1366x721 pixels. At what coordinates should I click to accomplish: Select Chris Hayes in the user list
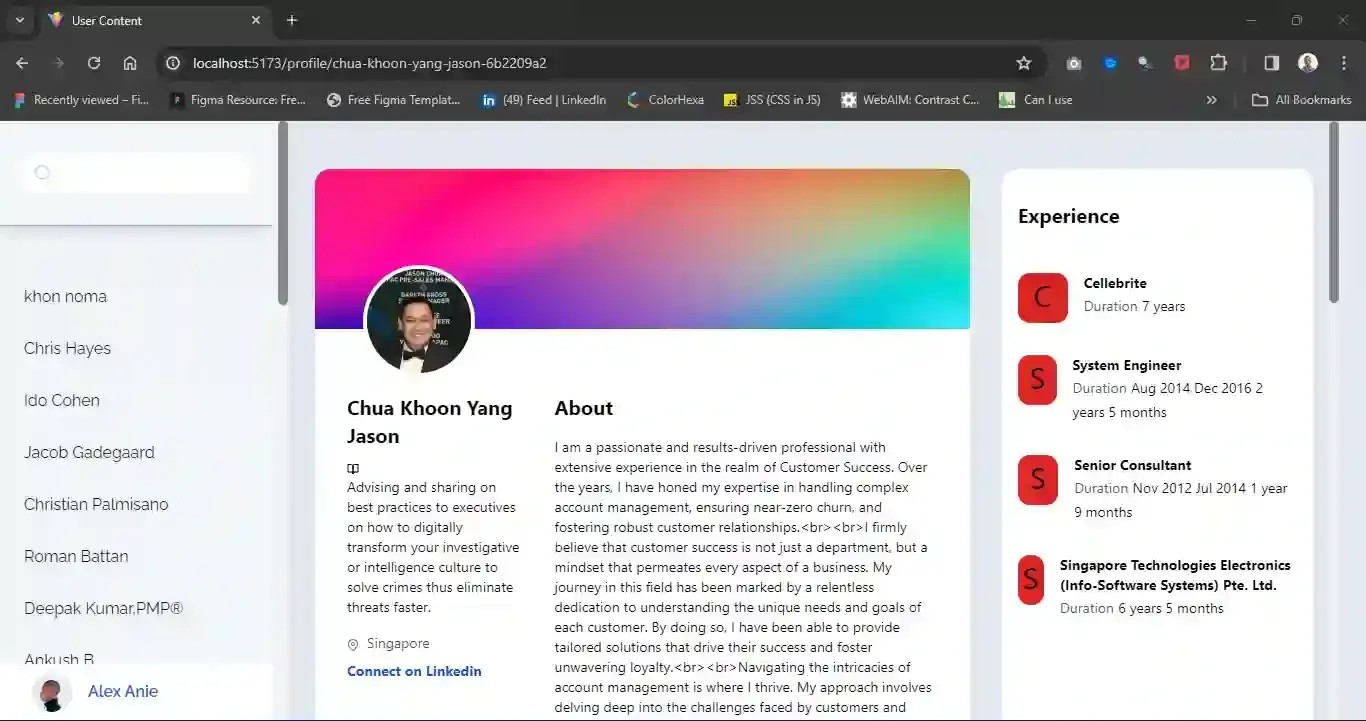coord(67,348)
